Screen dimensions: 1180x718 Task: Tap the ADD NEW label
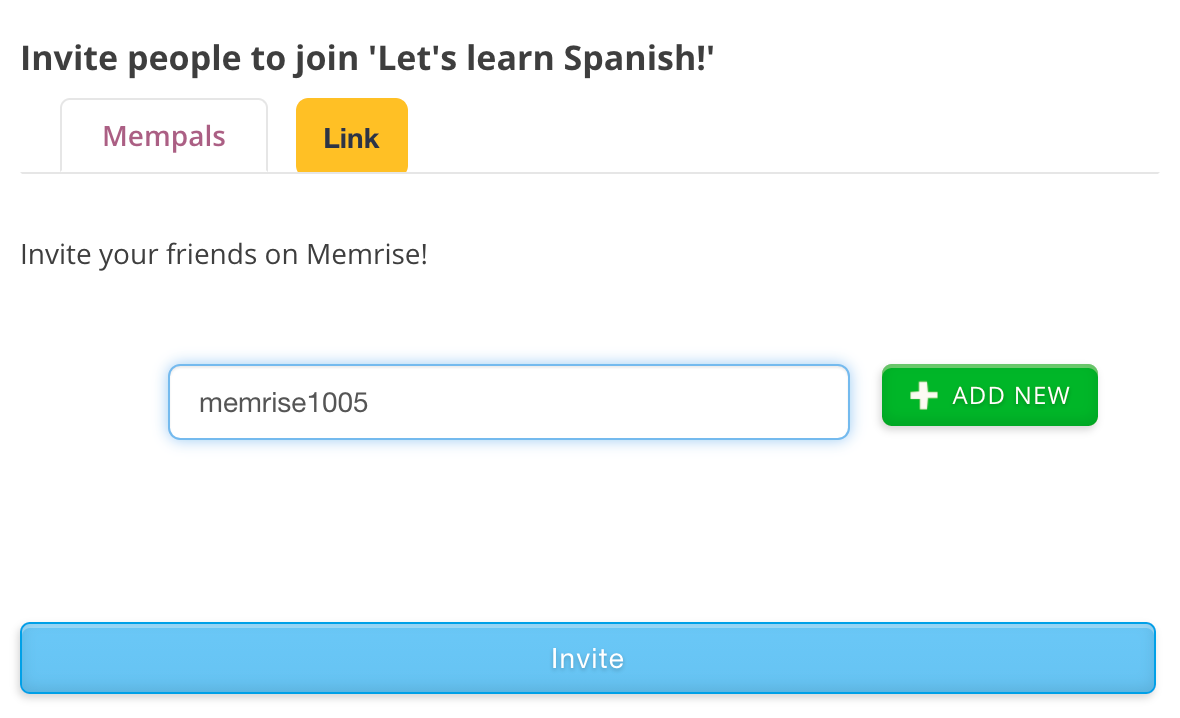coord(1010,396)
